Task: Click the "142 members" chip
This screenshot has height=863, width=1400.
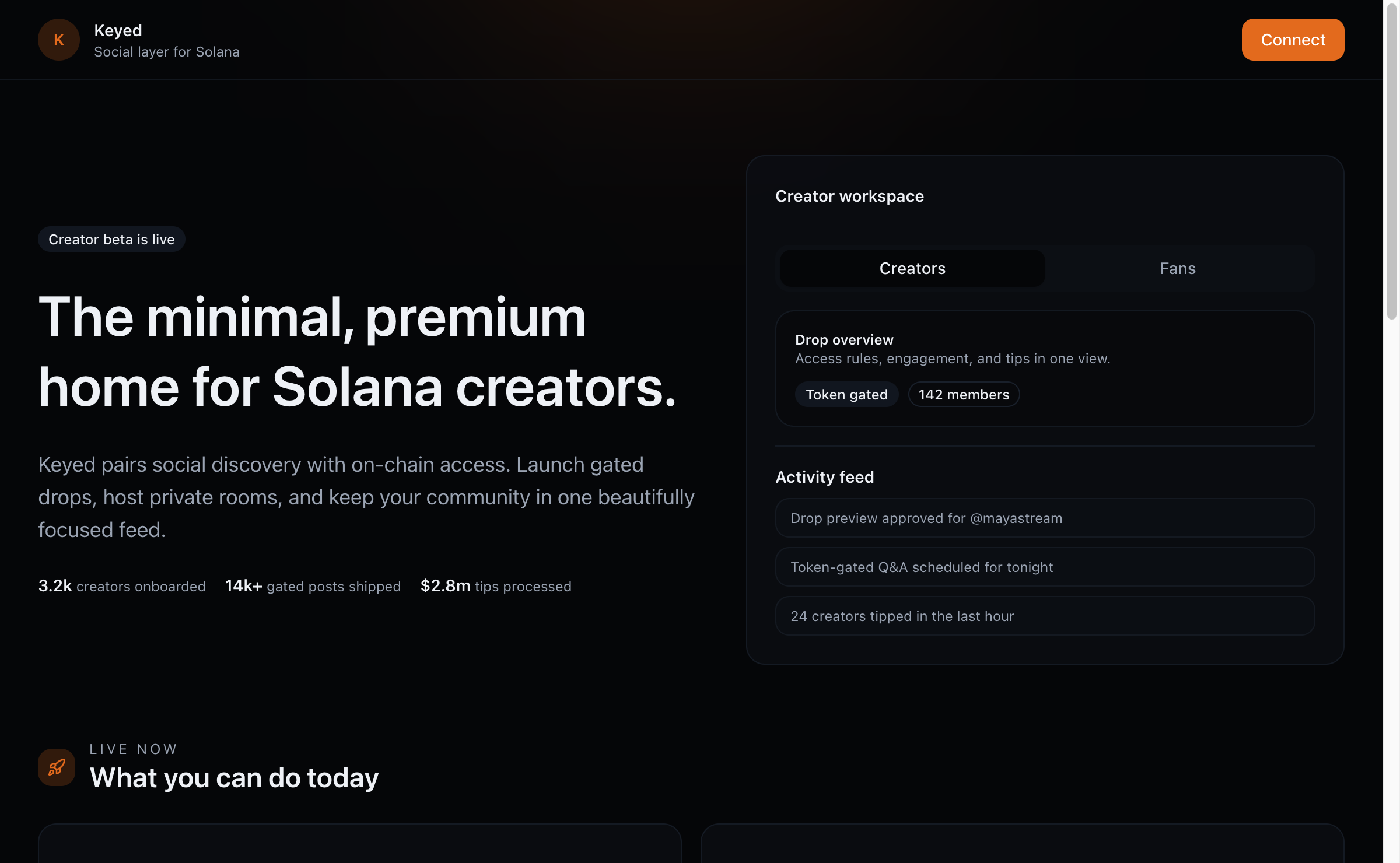Action: [x=964, y=394]
